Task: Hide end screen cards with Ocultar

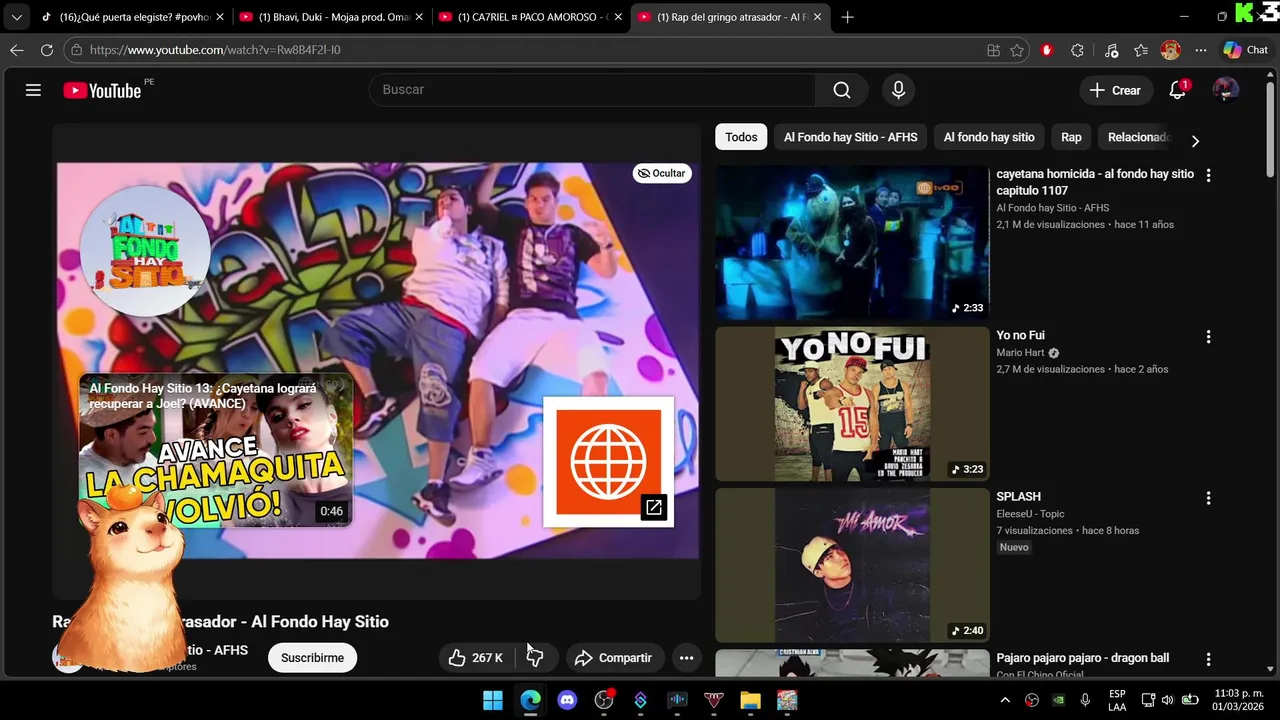Action: point(662,173)
